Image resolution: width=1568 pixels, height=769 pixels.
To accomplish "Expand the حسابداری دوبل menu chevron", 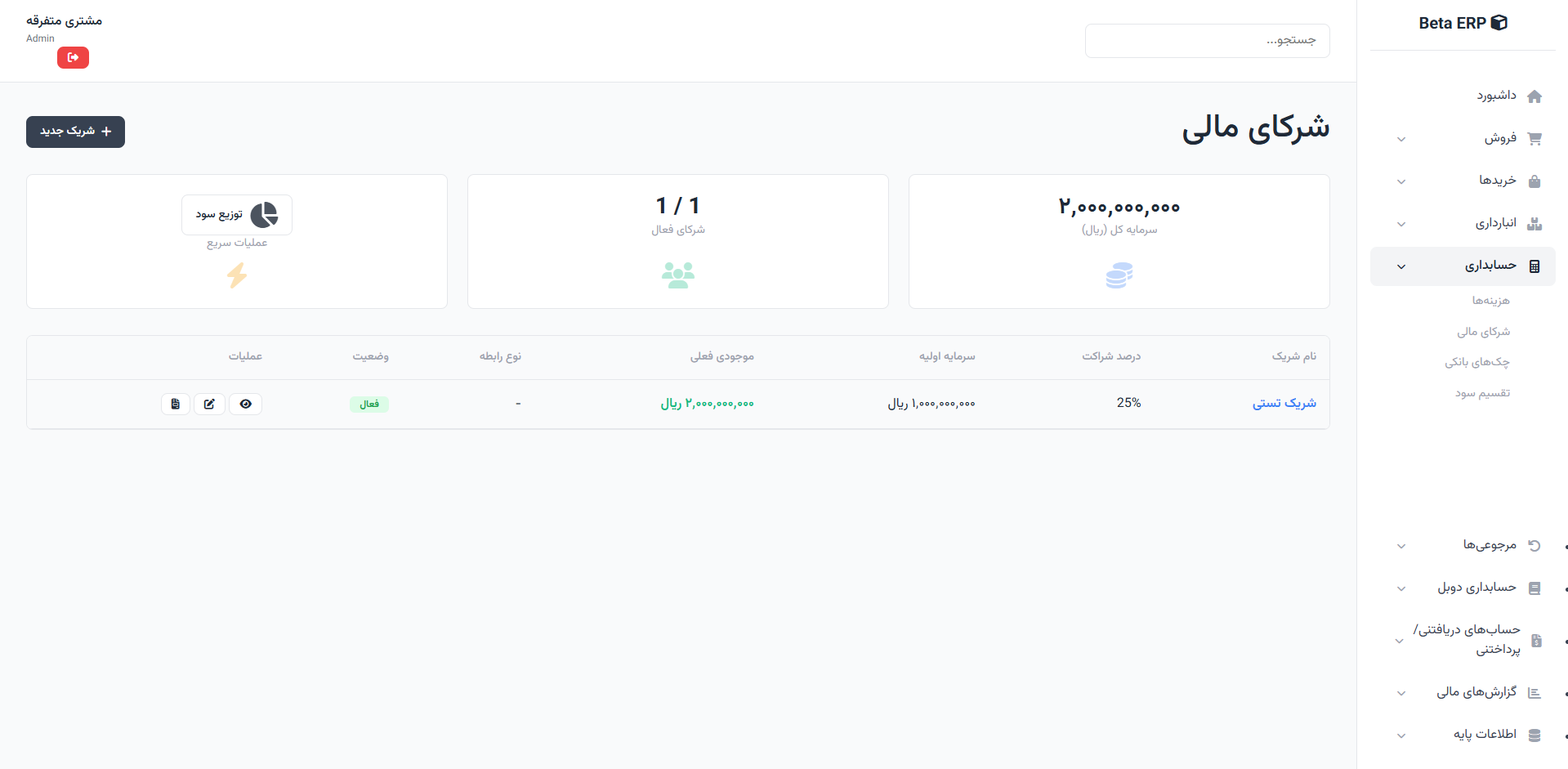I will pos(1401,588).
